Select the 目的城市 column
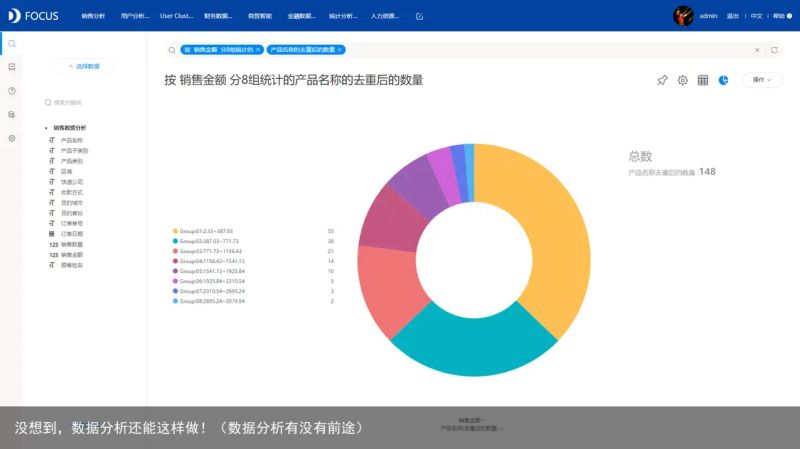 (x=72, y=203)
